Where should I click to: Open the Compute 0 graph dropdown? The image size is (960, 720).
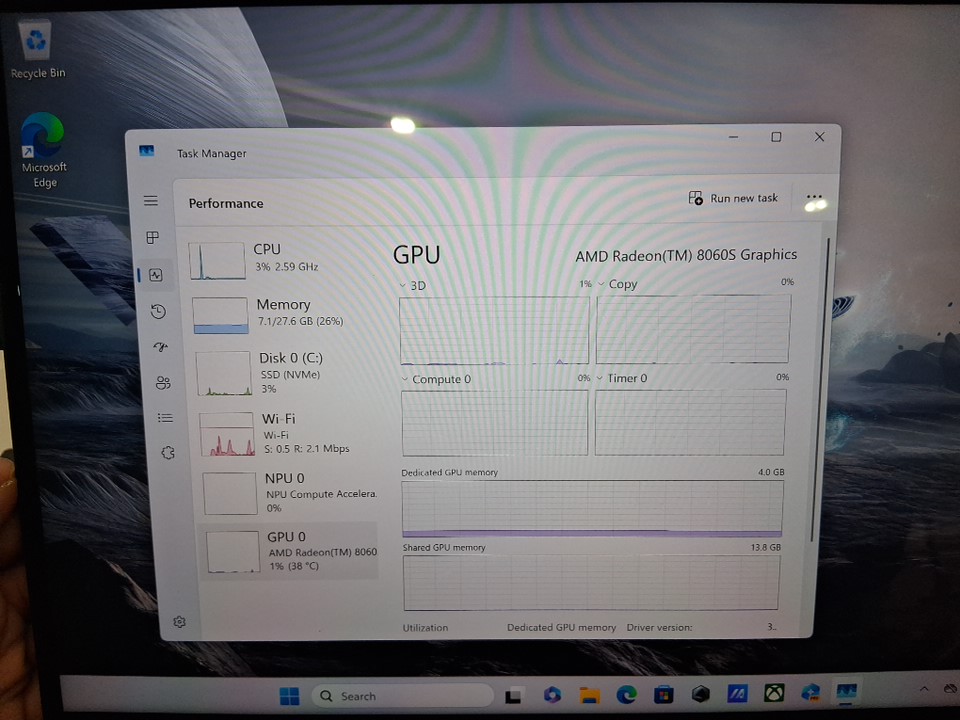[405, 380]
